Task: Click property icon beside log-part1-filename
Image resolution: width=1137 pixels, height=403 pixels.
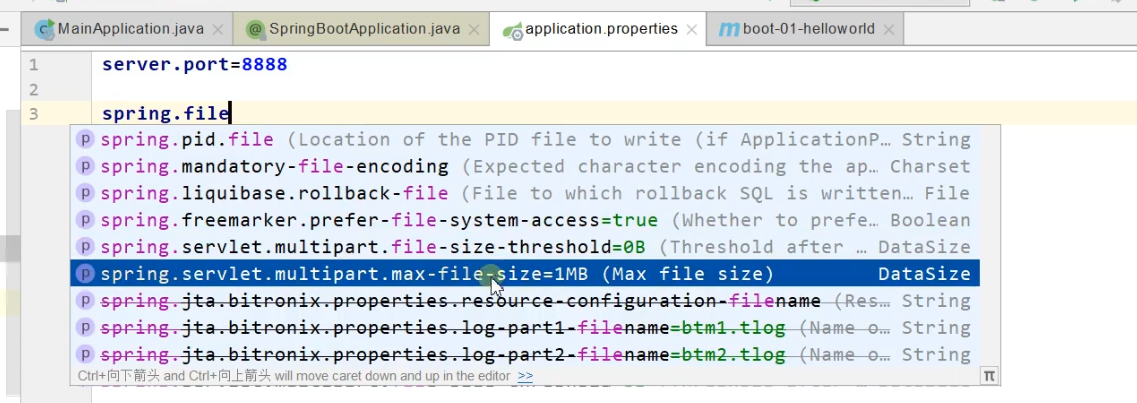Action: click(86, 327)
